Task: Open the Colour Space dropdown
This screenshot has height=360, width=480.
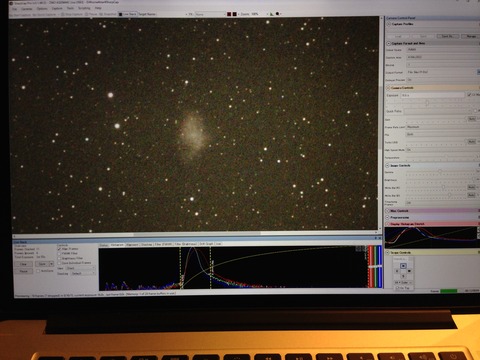Action: pyautogui.click(x=443, y=49)
